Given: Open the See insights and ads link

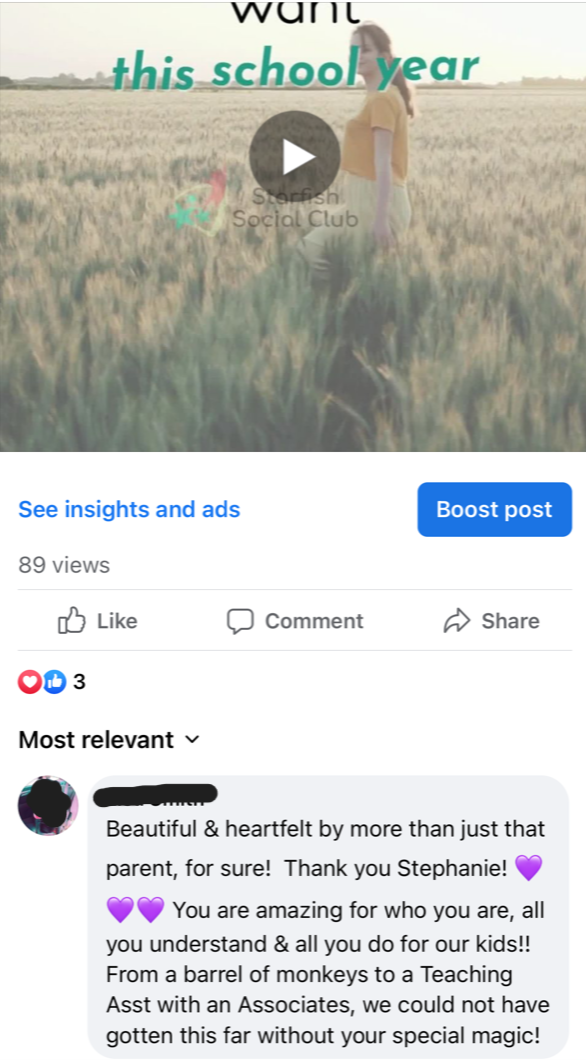Looking at the screenshot, I should pos(129,509).
